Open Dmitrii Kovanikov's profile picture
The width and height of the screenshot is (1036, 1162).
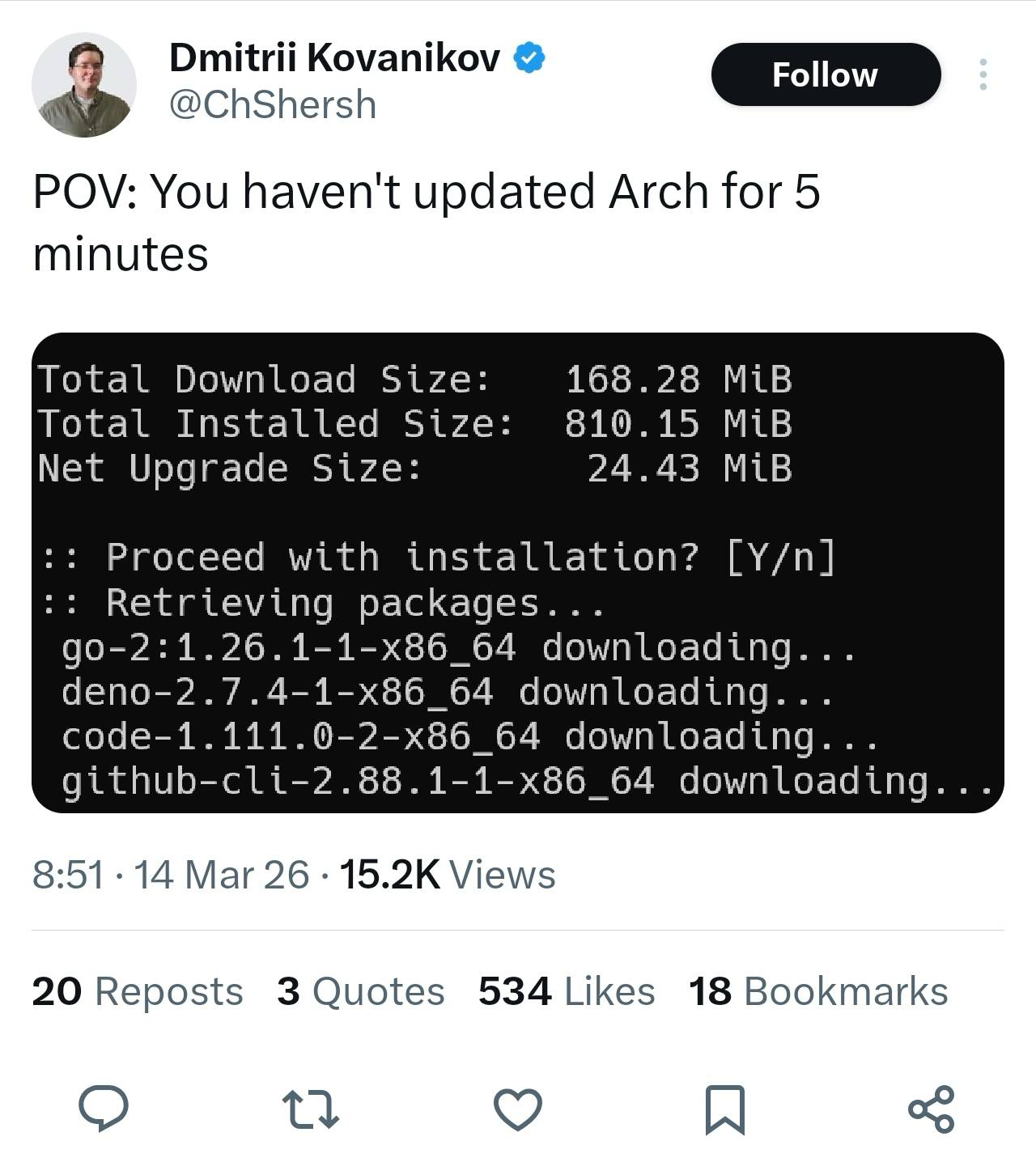point(83,84)
